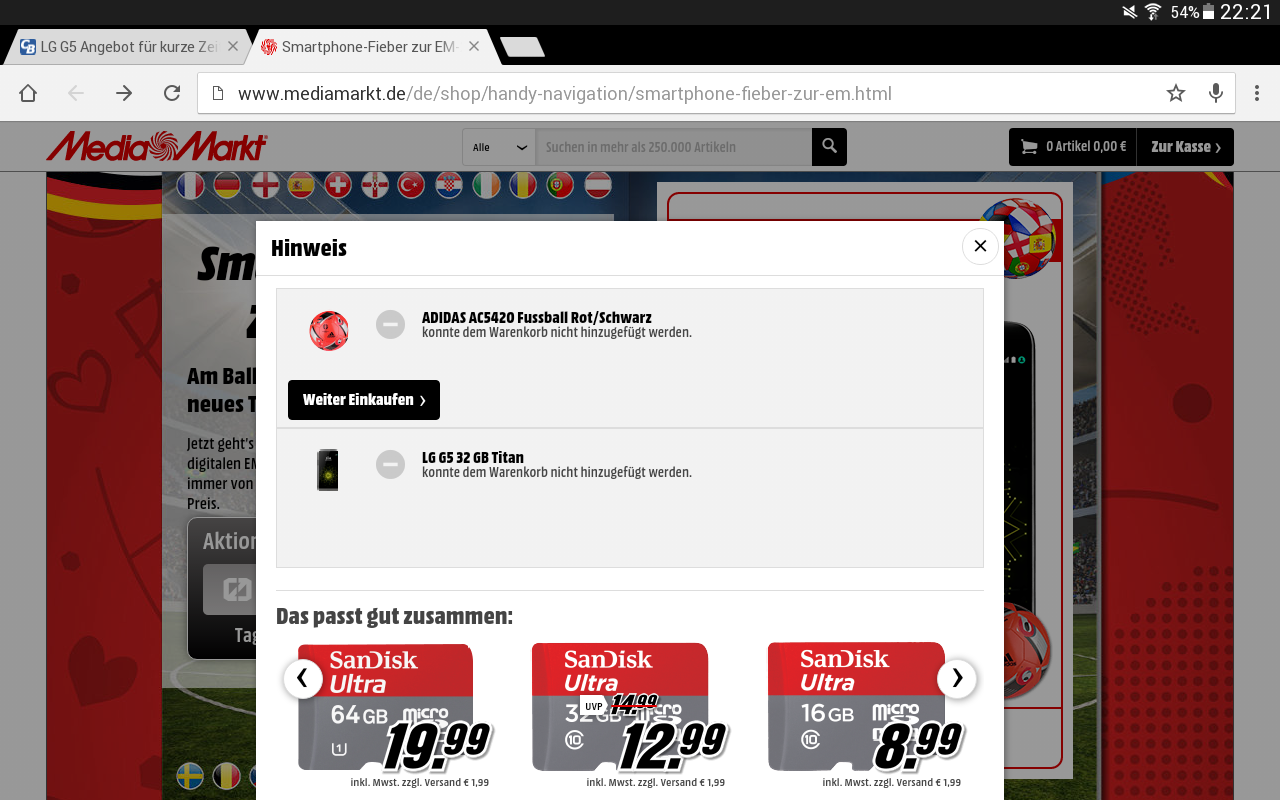The image size is (1280, 800).
Task: Bookmark page with the star icon
Action: click(x=1176, y=94)
